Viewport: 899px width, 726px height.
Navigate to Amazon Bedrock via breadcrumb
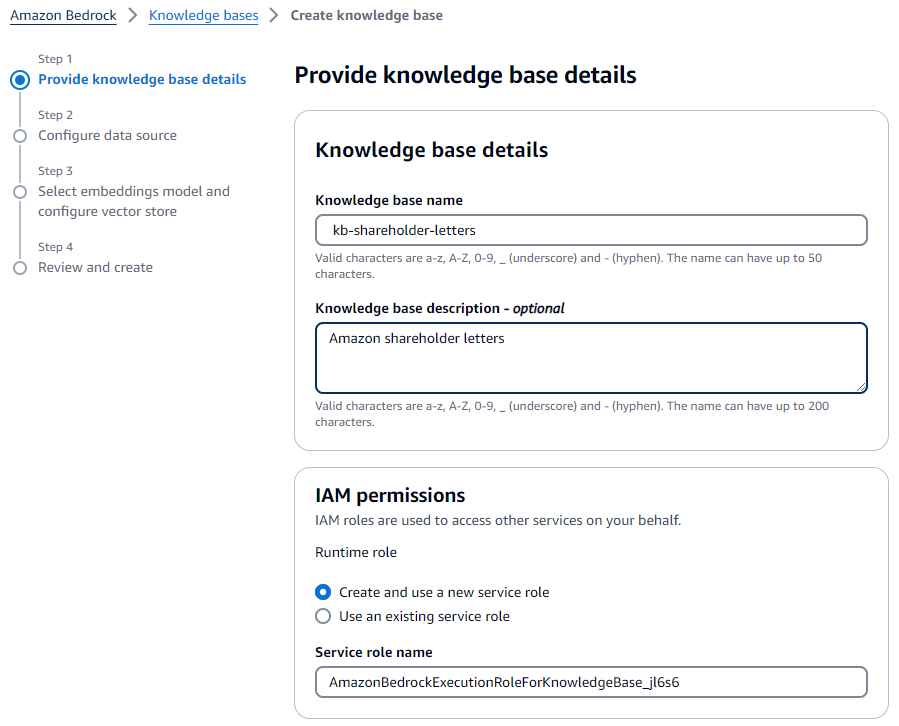tap(63, 15)
